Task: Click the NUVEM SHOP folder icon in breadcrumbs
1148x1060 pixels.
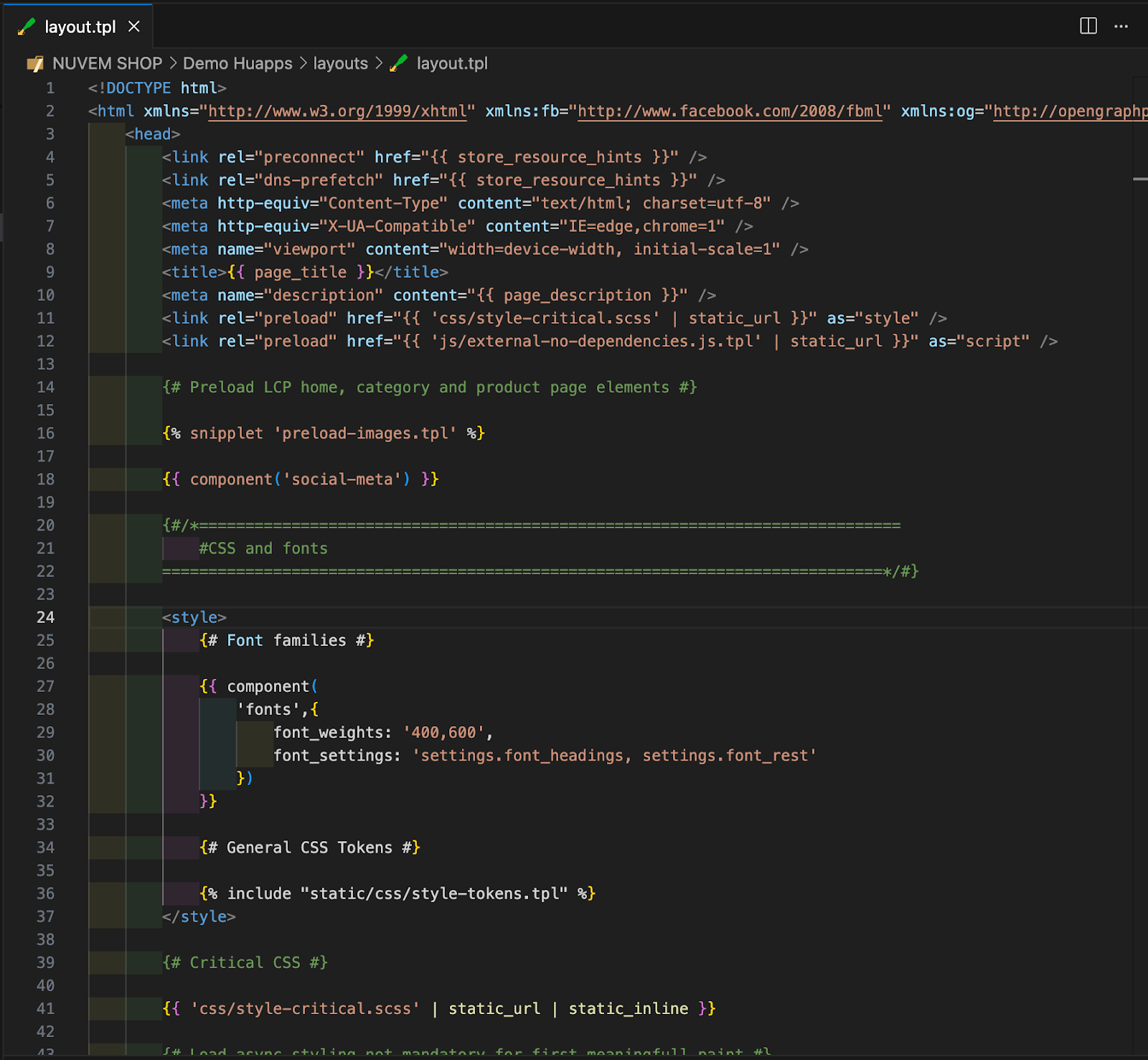Action: [x=34, y=64]
